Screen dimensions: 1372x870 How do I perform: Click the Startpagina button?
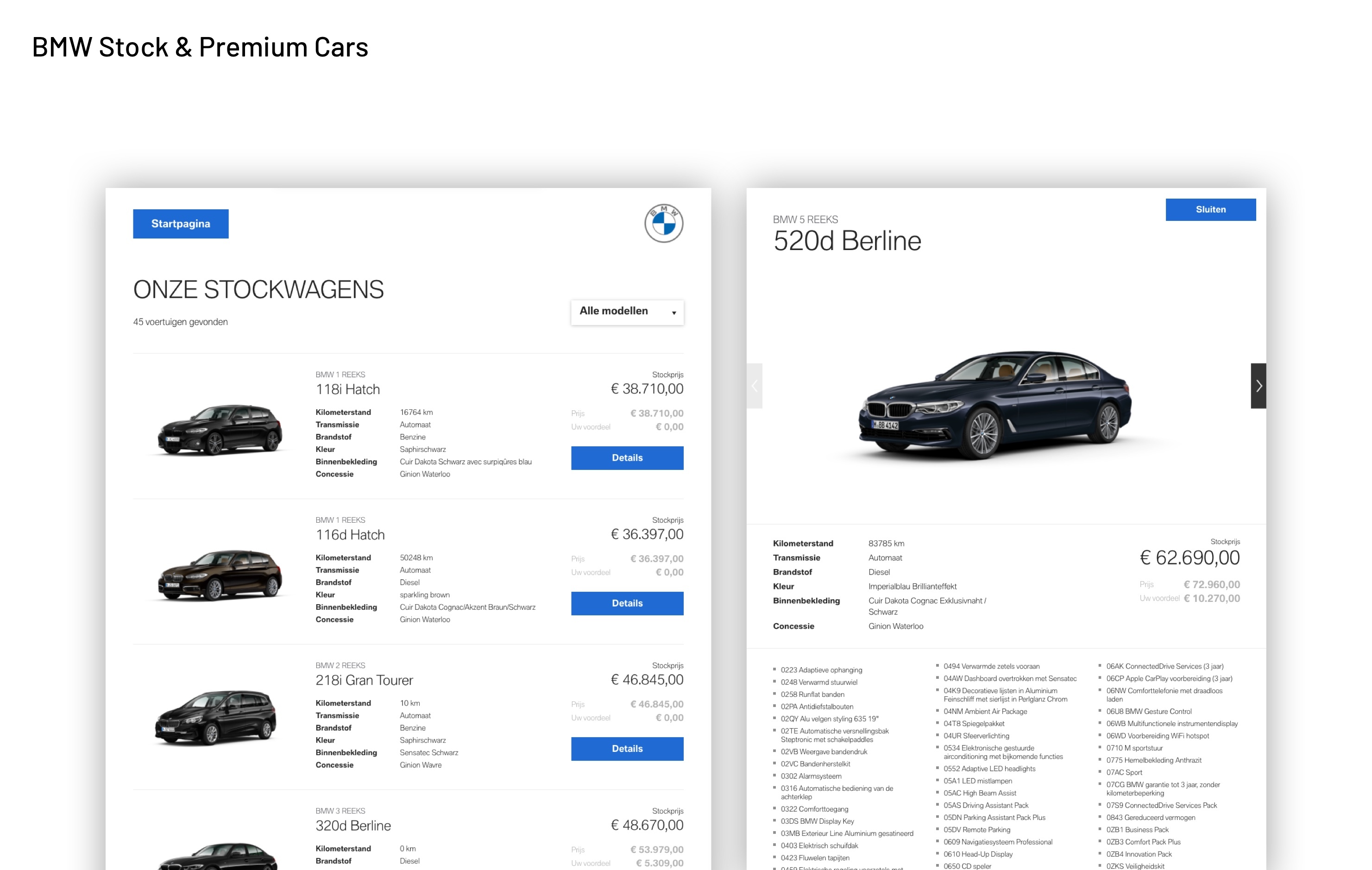[x=181, y=224]
